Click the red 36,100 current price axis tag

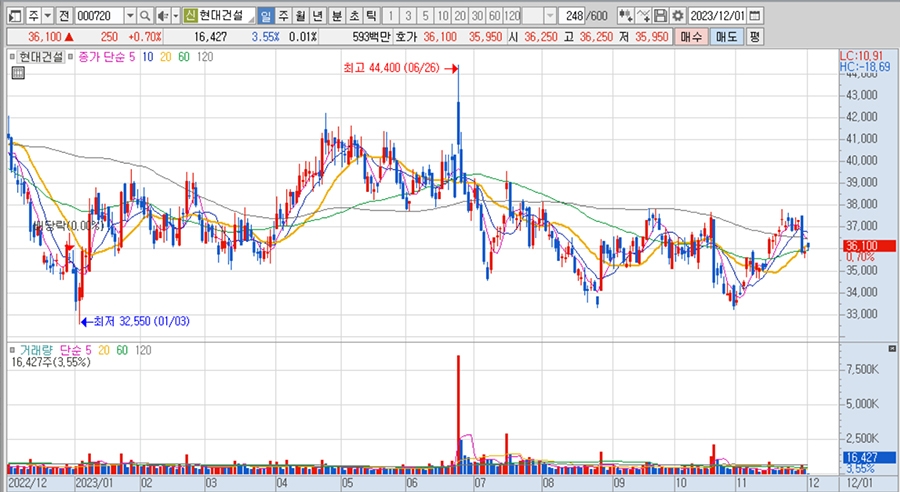(869, 246)
